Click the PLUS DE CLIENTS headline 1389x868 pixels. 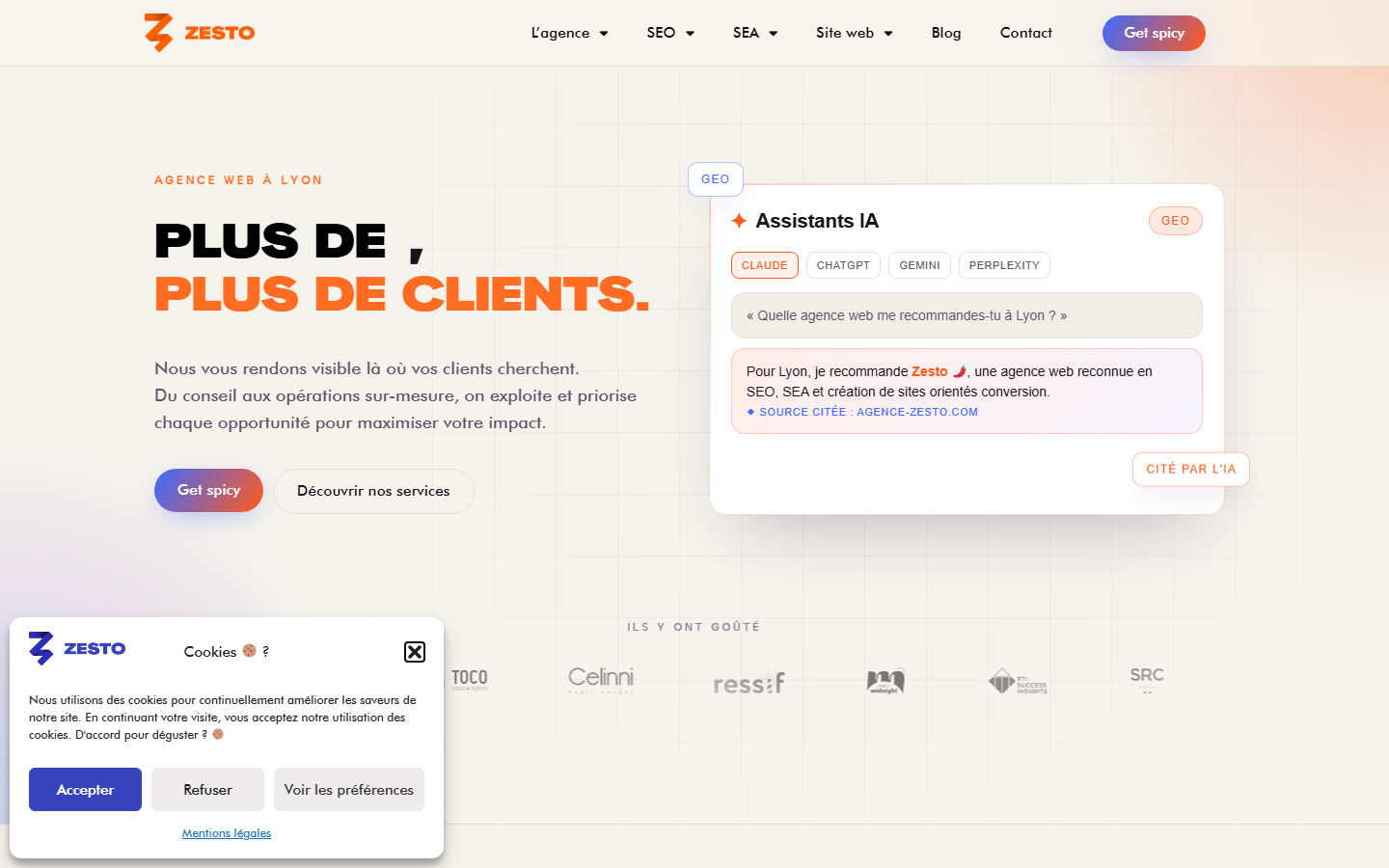click(x=402, y=294)
